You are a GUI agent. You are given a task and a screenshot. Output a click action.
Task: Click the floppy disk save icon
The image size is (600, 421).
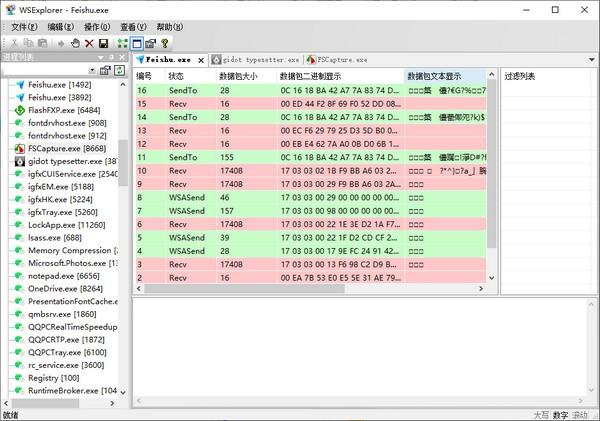click(103, 43)
